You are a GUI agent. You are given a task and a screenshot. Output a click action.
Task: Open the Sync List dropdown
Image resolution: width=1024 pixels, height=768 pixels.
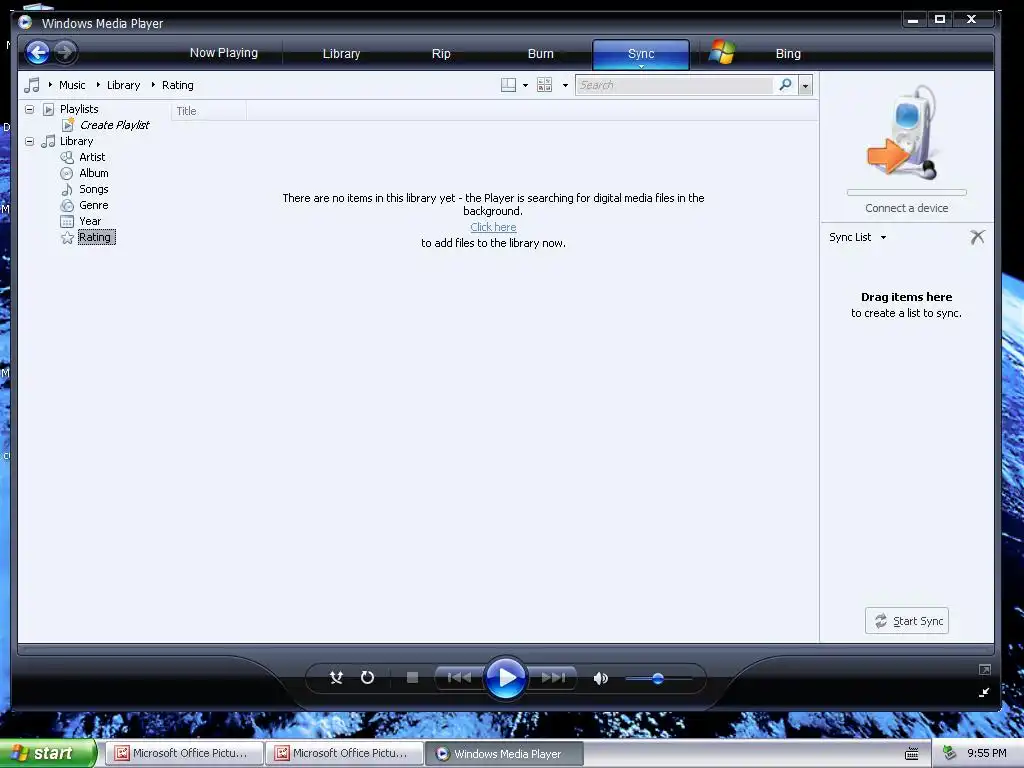(x=883, y=237)
